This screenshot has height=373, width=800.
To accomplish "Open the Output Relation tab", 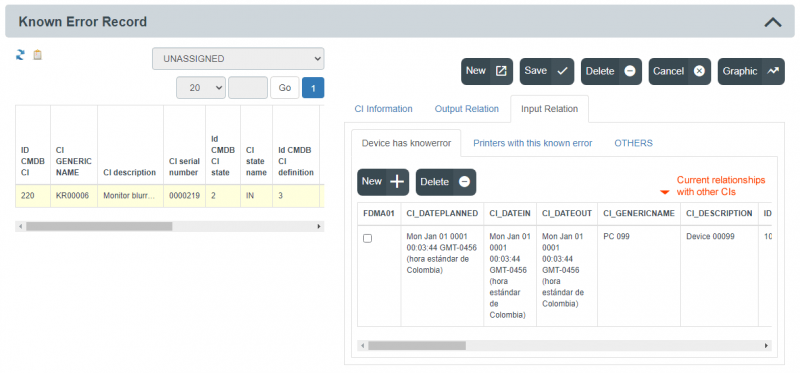I will coord(466,109).
